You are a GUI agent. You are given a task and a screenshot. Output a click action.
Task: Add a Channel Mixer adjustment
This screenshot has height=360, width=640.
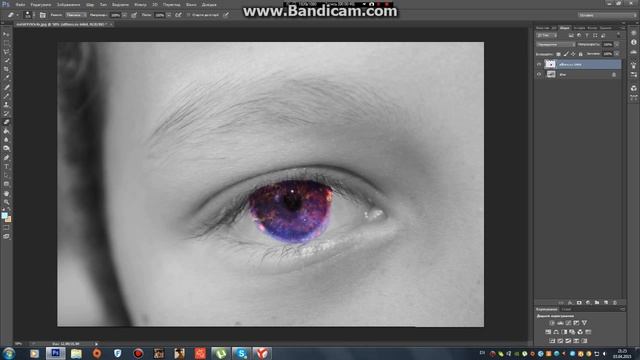[x=580, y=332]
